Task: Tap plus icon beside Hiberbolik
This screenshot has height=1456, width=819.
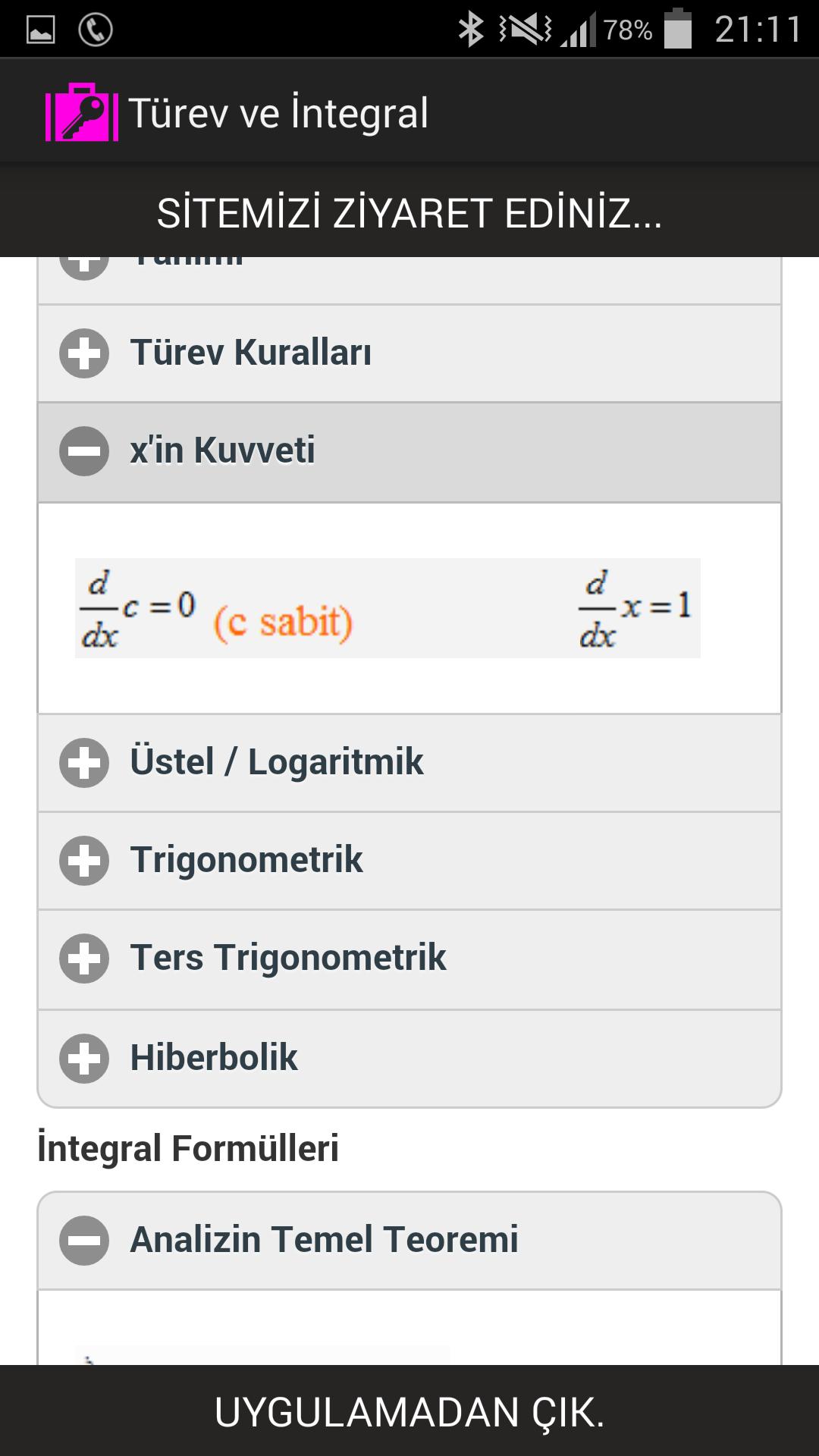Action: (x=84, y=1058)
